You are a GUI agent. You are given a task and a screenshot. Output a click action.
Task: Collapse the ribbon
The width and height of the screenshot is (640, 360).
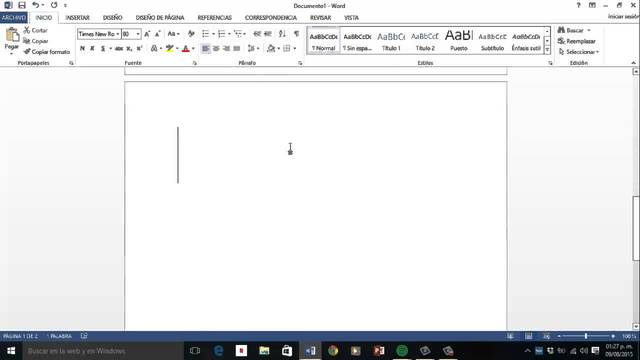633,63
